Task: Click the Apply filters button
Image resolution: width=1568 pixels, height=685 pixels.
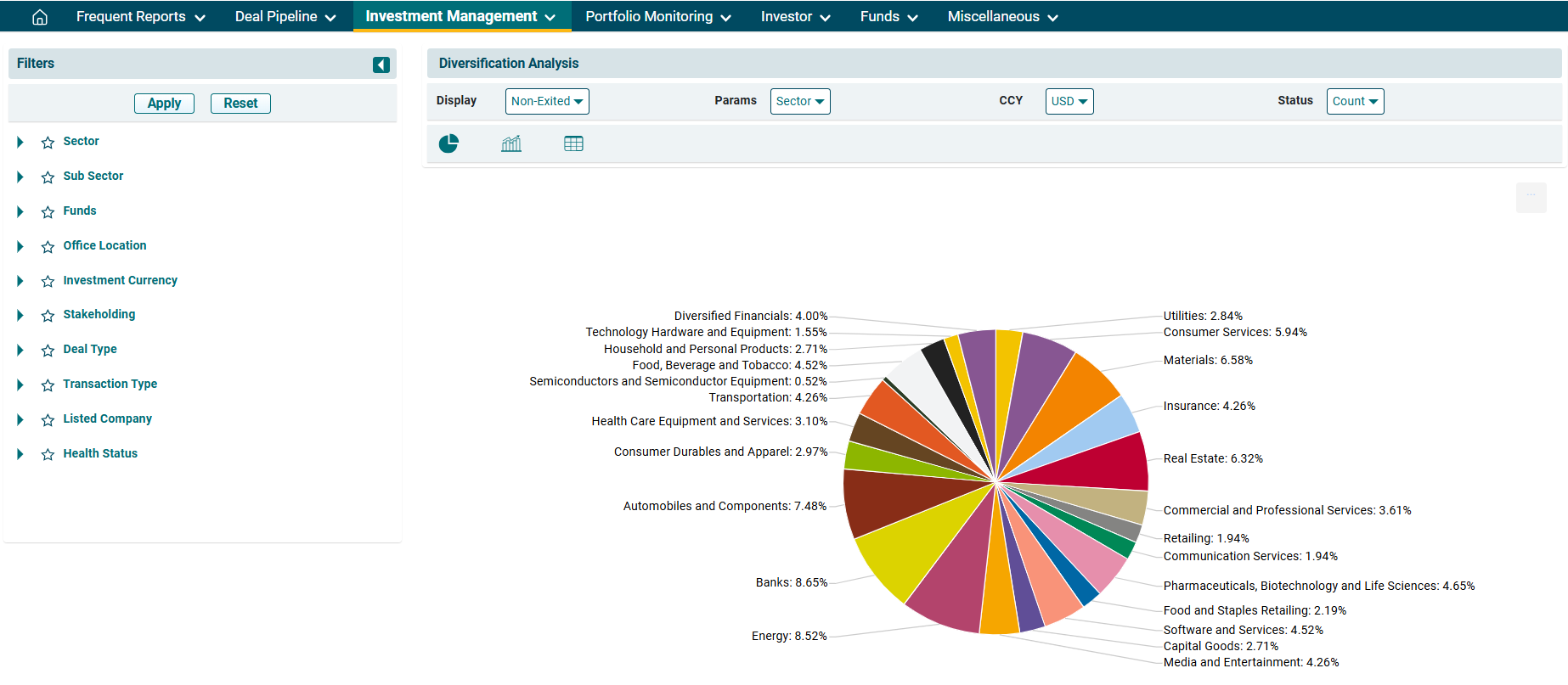Action: (164, 104)
